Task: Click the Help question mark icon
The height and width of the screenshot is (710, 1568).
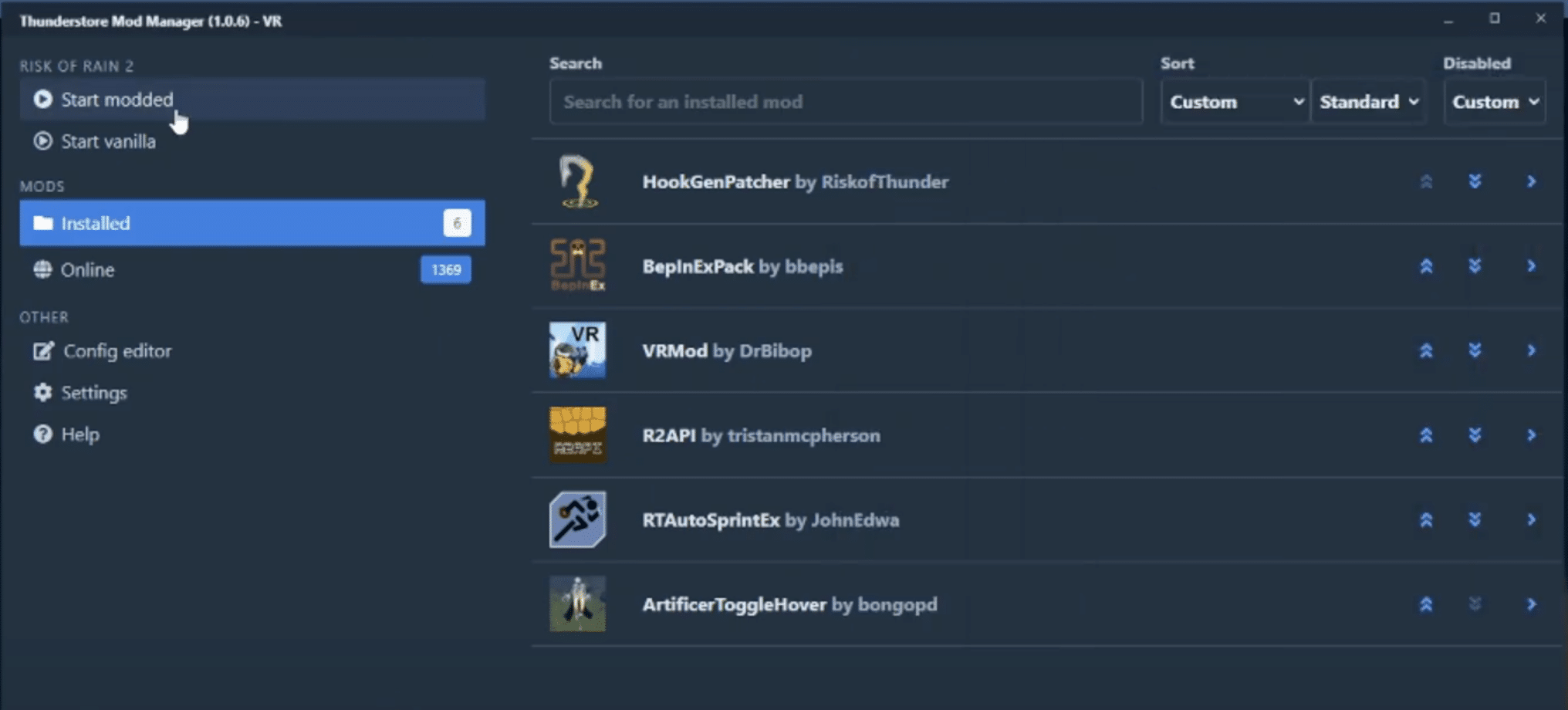Action: (42, 434)
